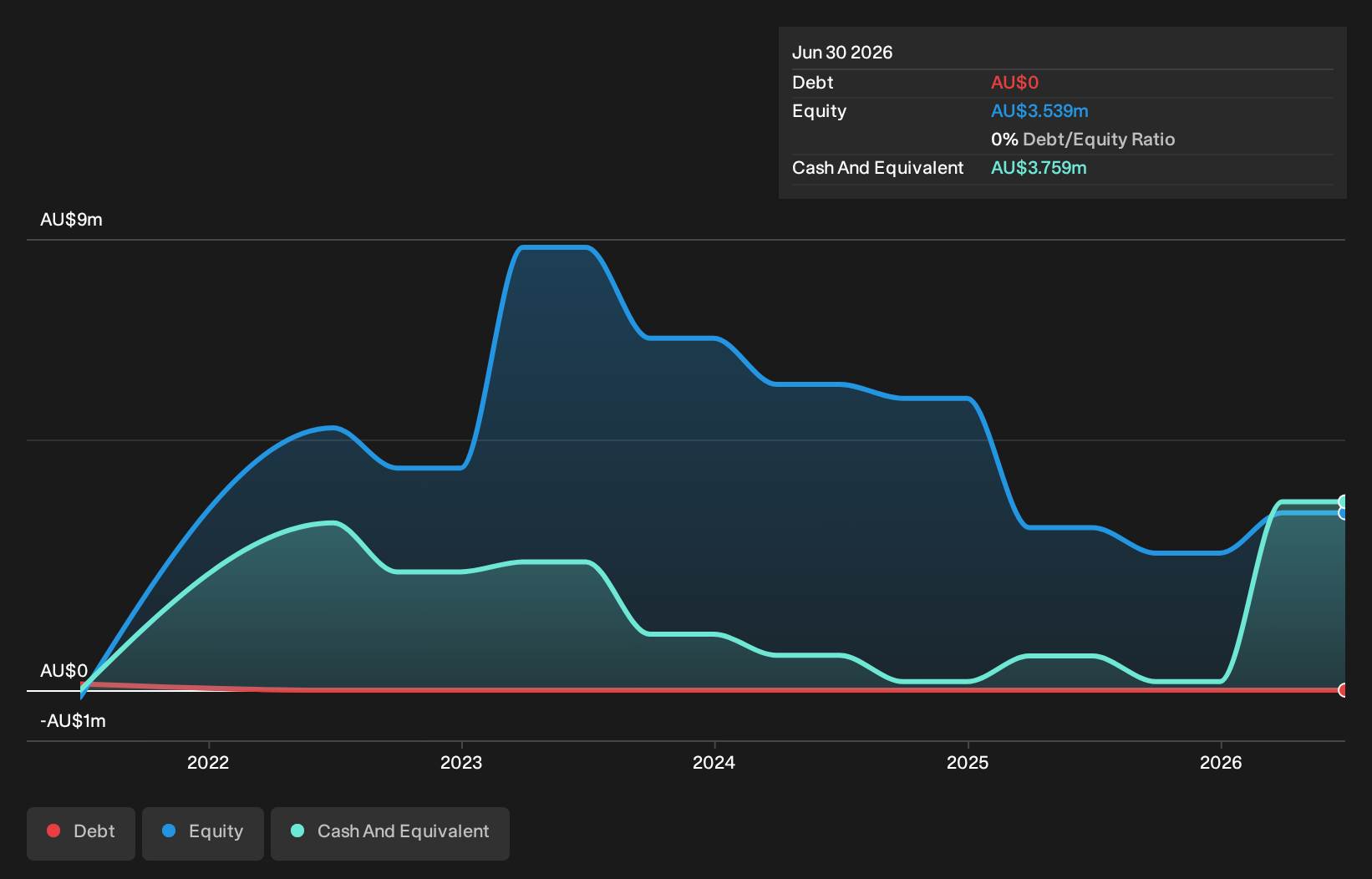Click the blue Equity legend dot
The height and width of the screenshot is (879, 1372).
(x=169, y=831)
